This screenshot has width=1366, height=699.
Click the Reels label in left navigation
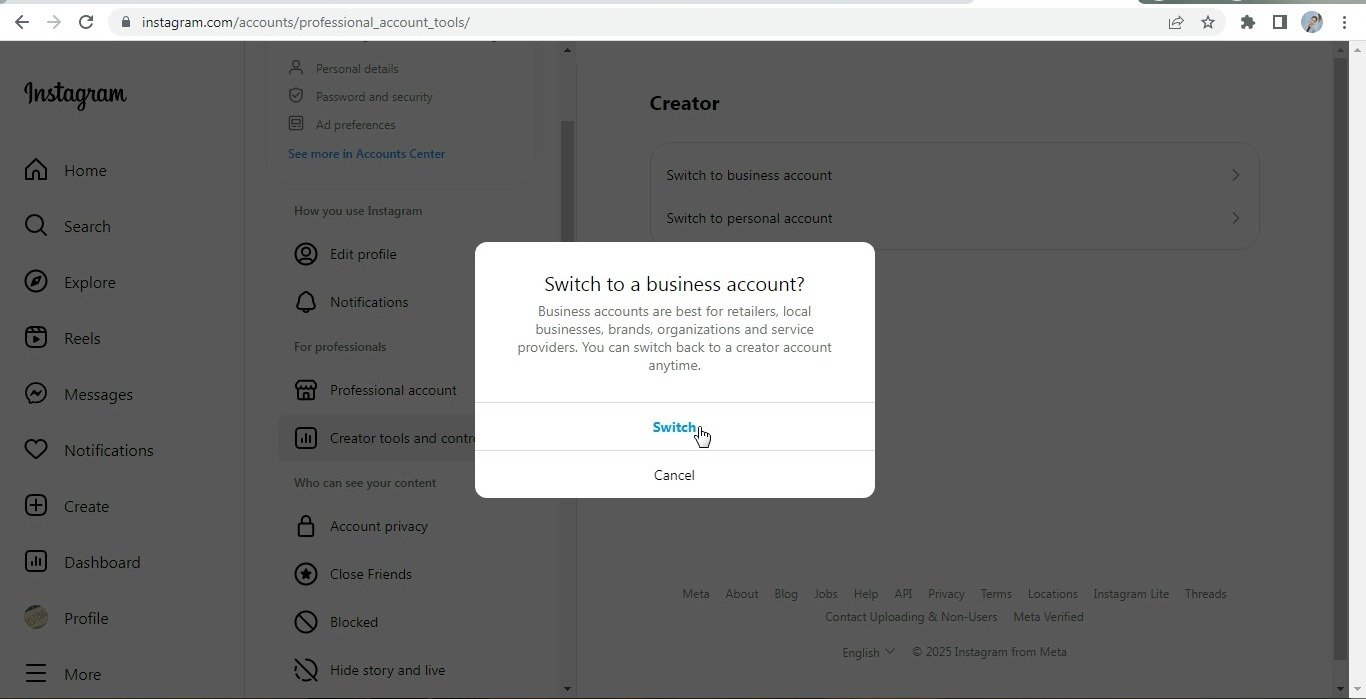click(82, 339)
